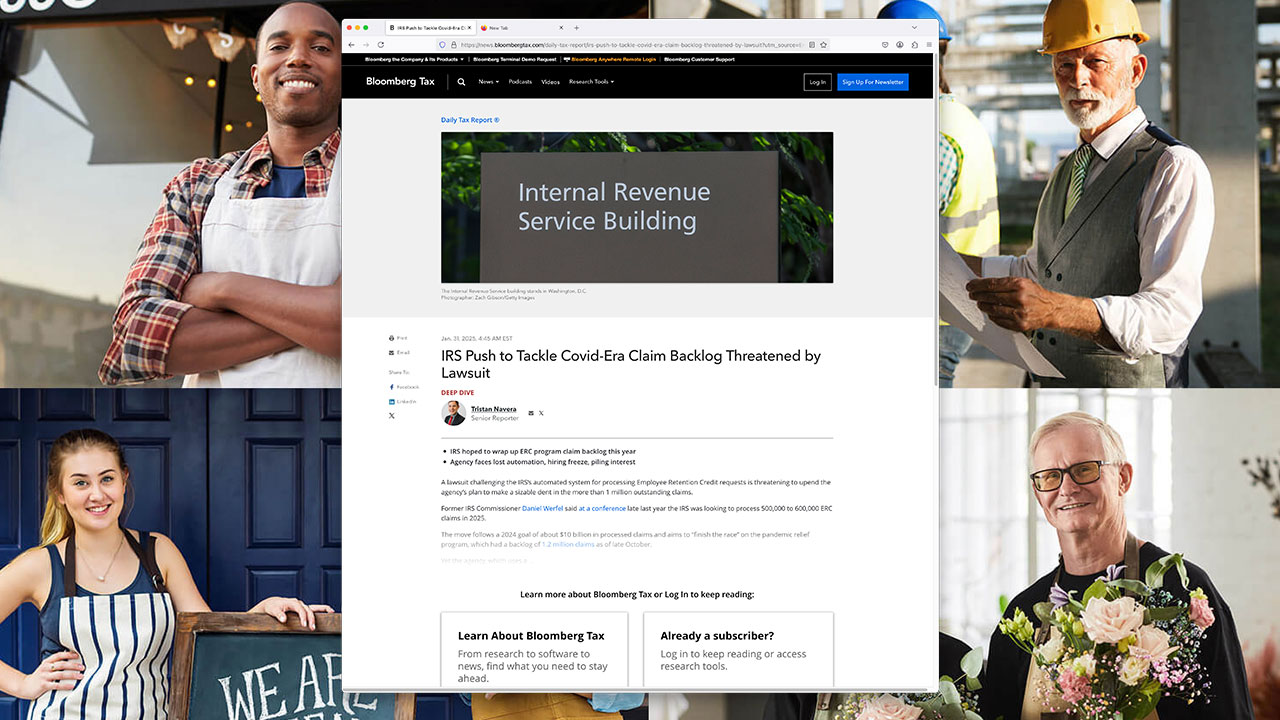1280x720 pixels.
Task: Expand the Research Tools dropdown
Action: coord(591,82)
